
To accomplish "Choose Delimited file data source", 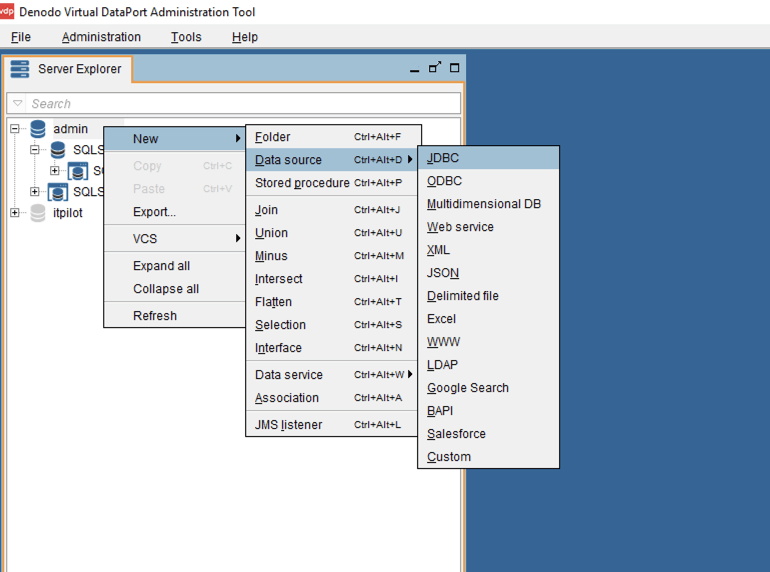I will coord(489,296).
